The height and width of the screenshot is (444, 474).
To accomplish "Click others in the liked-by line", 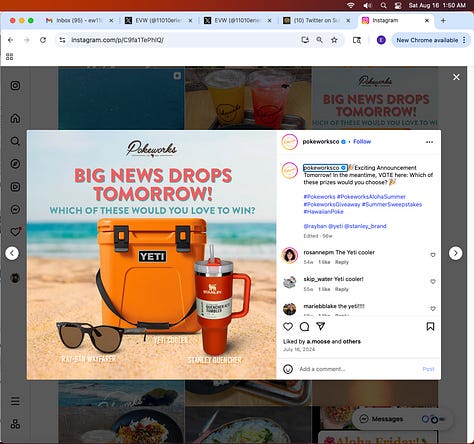I will (351, 341).
